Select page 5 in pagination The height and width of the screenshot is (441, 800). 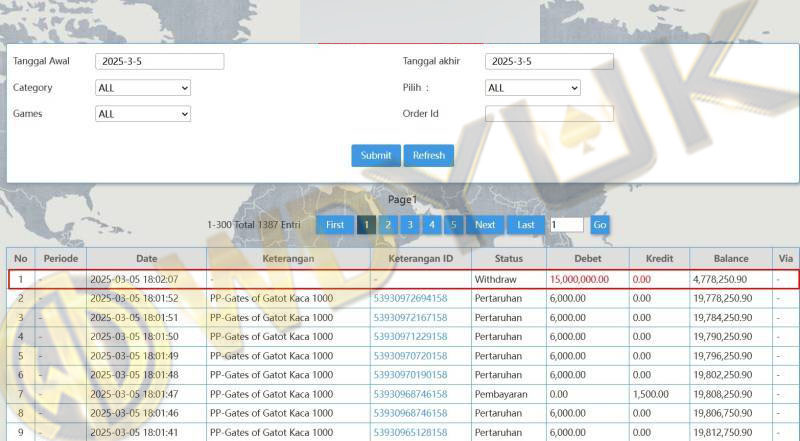pyautogui.click(x=454, y=225)
